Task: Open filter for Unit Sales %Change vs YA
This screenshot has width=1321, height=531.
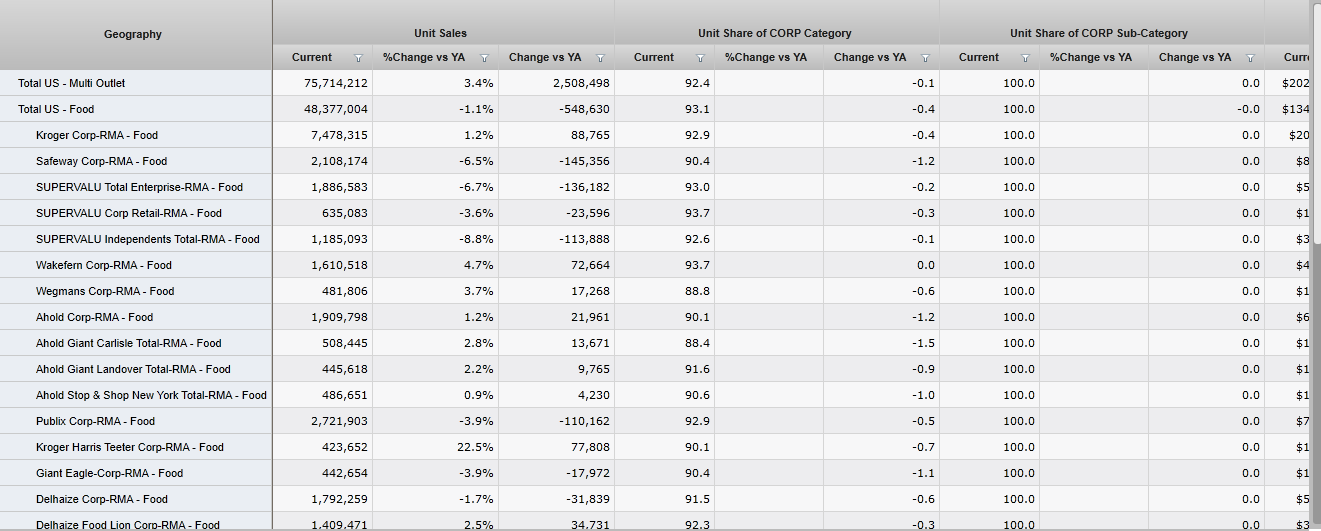Action: (x=484, y=58)
